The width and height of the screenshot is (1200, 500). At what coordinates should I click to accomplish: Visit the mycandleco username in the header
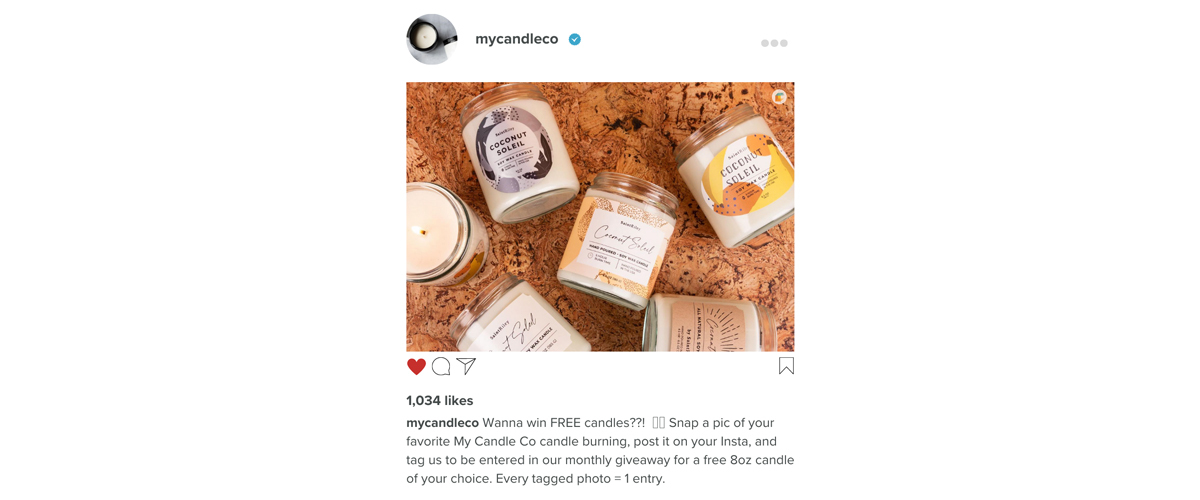coord(517,39)
